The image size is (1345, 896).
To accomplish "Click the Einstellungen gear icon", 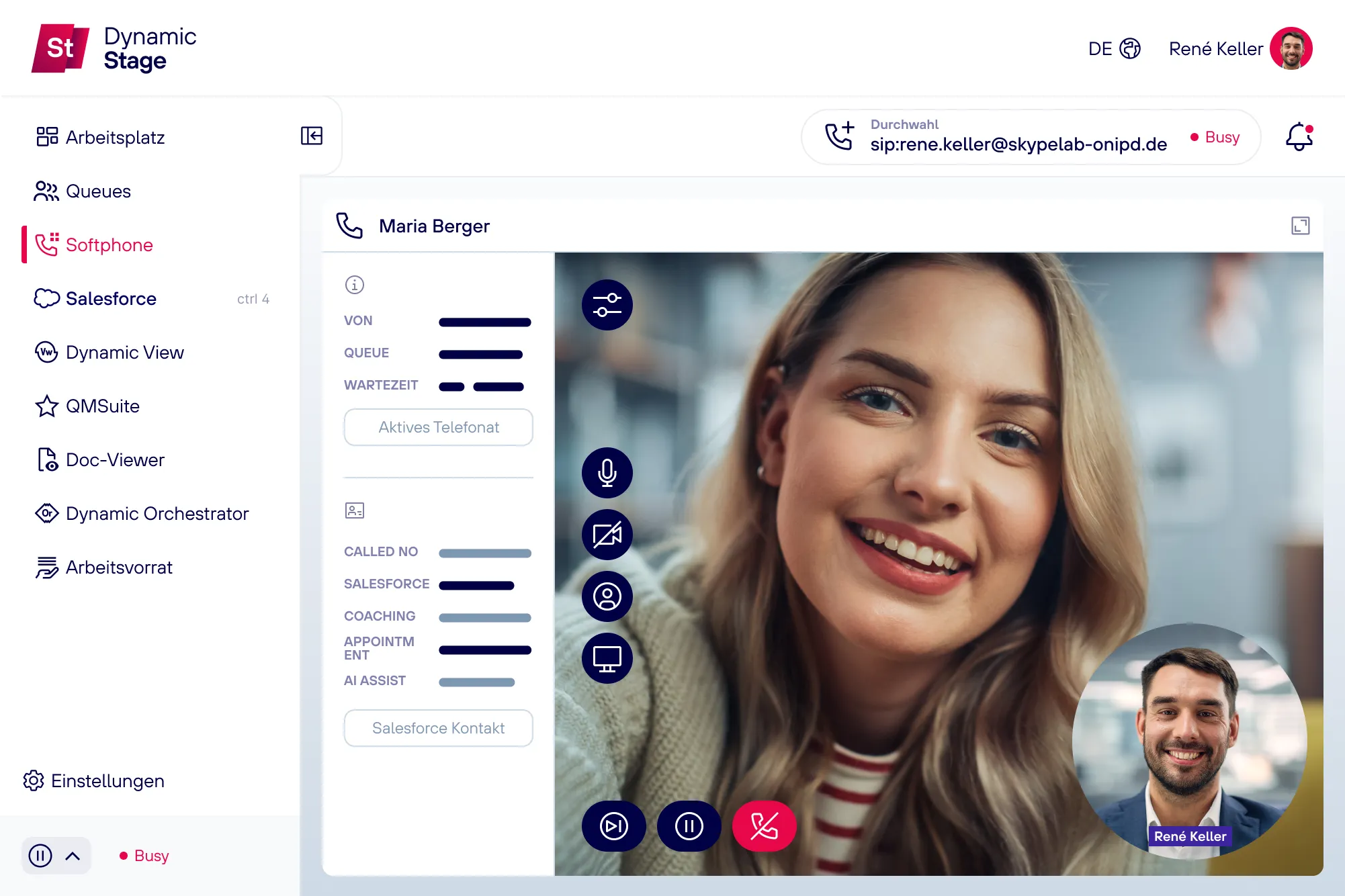I will coord(34,780).
